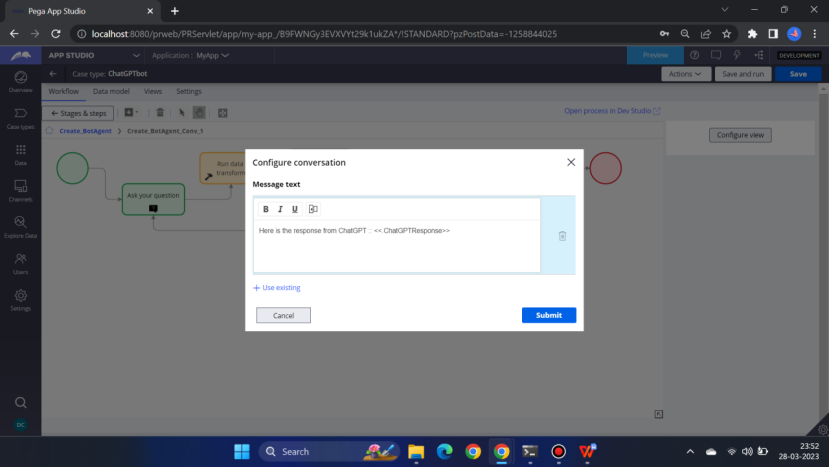Submit the conversation configuration
The height and width of the screenshot is (467, 830).
point(549,315)
